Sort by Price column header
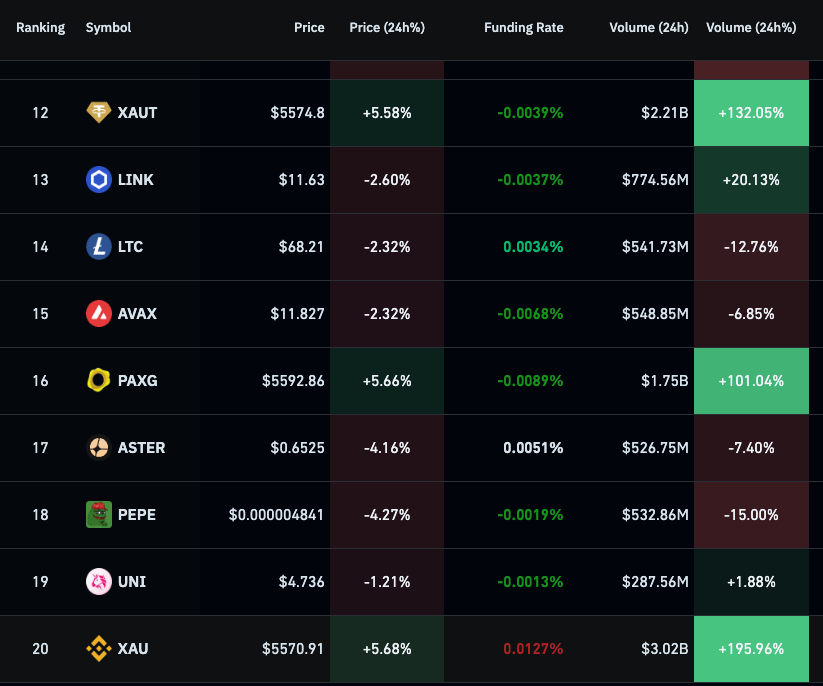This screenshot has width=823, height=686. pos(309,28)
